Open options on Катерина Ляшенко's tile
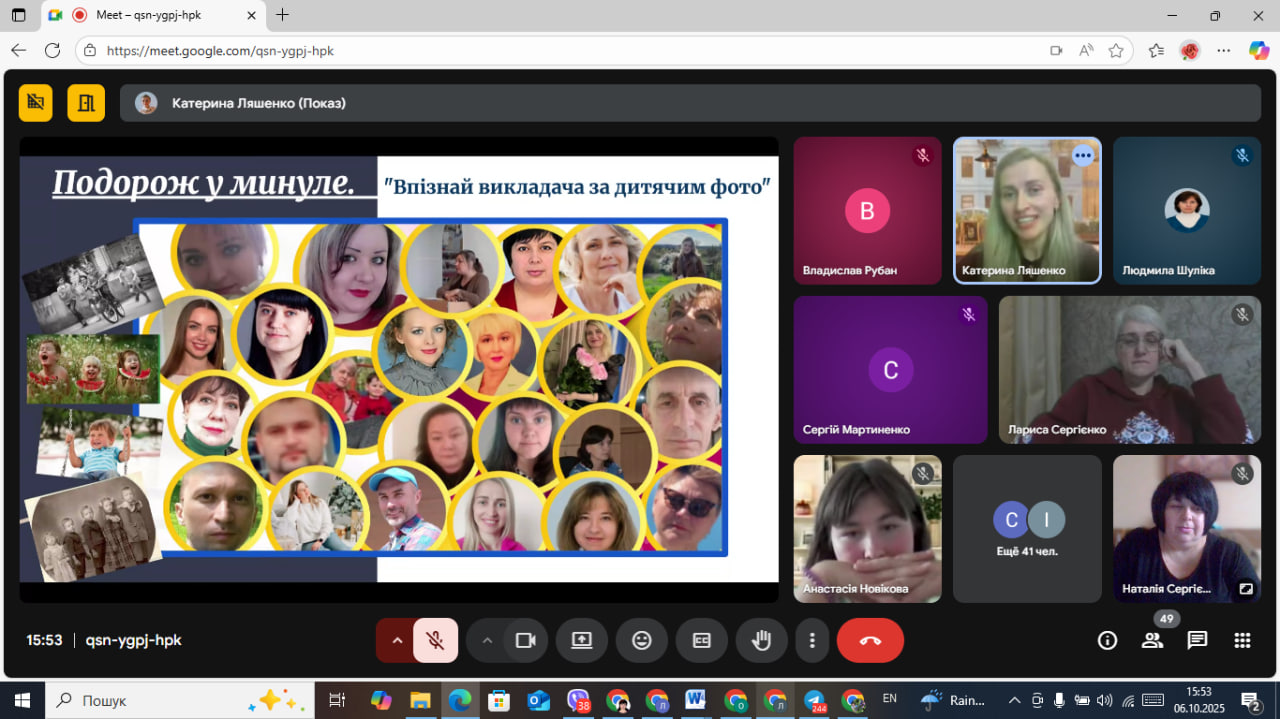 1083,155
